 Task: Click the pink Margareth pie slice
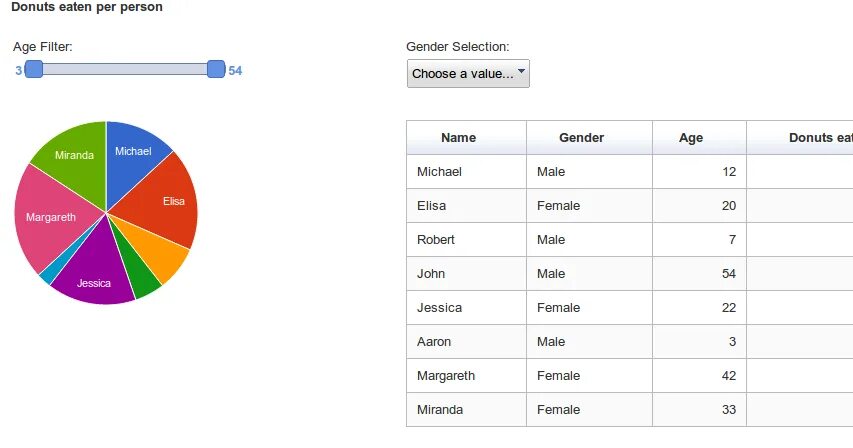[x=50, y=216]
